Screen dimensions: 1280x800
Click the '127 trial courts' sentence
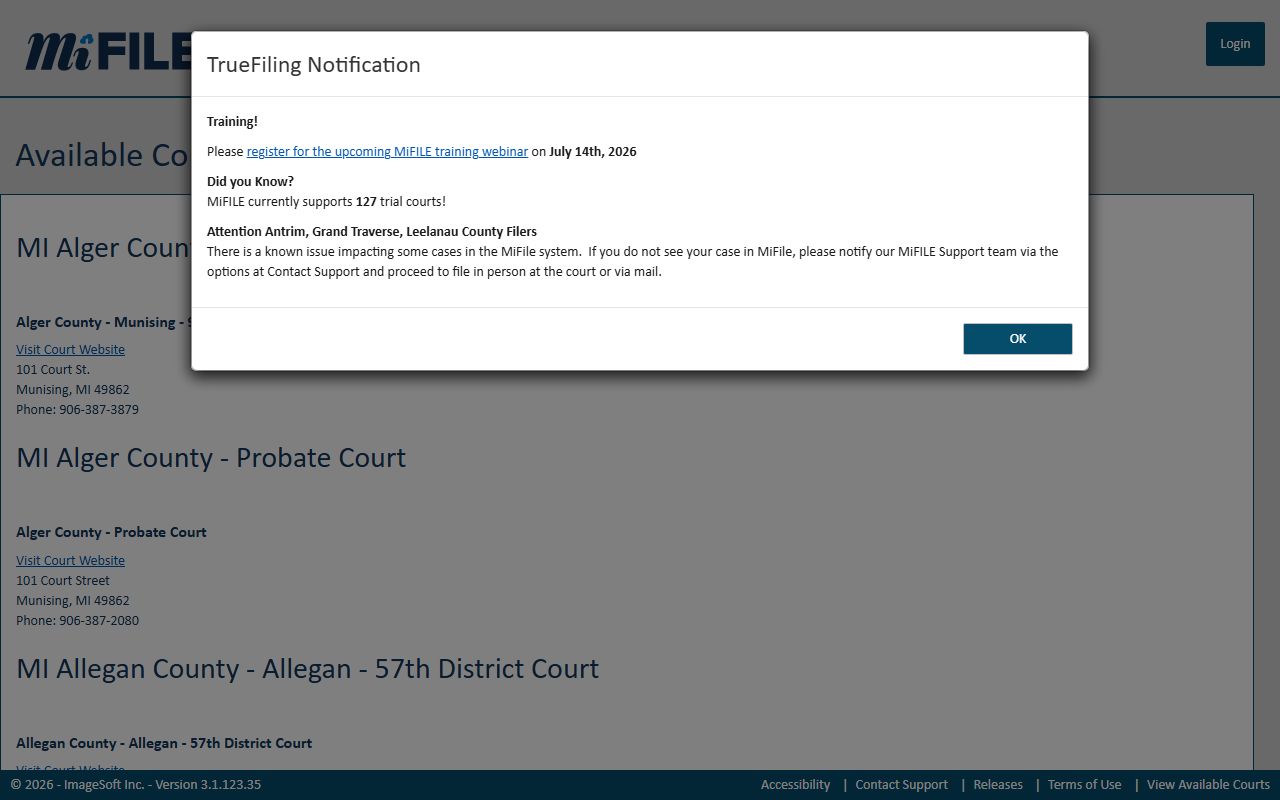(326, 202)
